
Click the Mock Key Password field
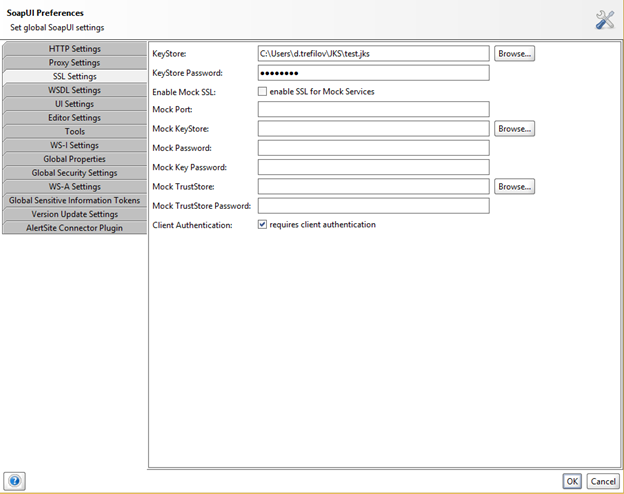374,167
